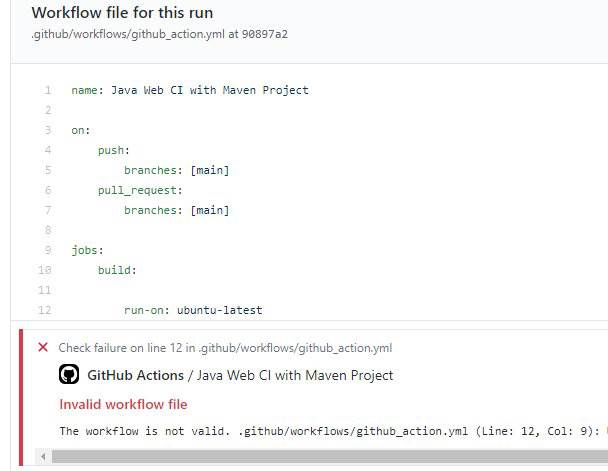Click the 'build:' job key on line 10
This screenshot has height=471, width=608.
[x=117, y=270]
